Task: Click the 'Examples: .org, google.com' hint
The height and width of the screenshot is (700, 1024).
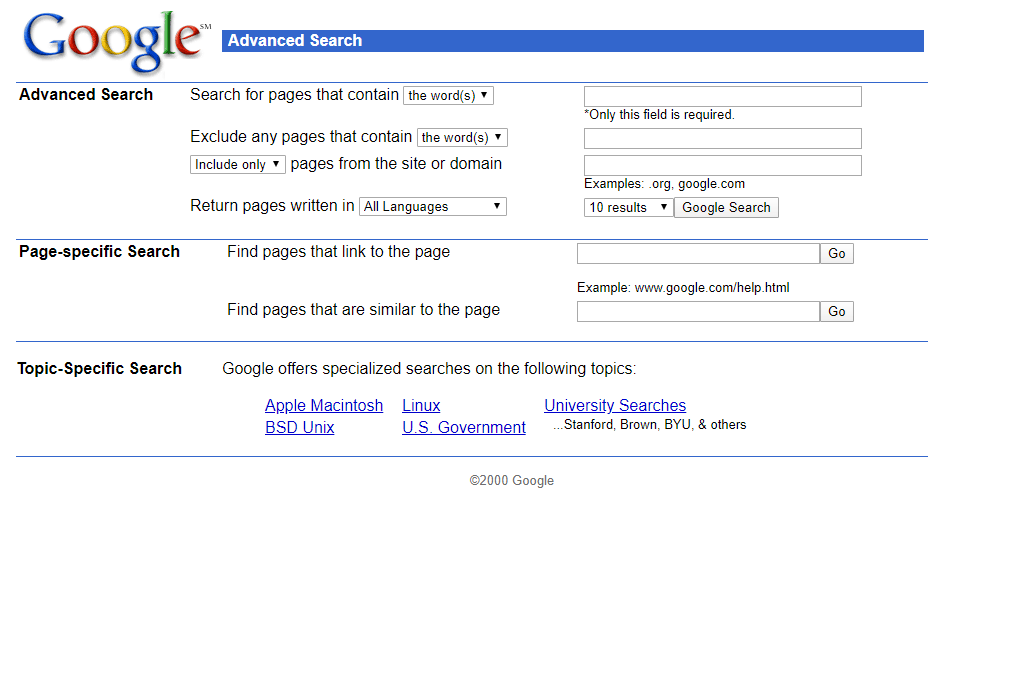Action: 664,184
